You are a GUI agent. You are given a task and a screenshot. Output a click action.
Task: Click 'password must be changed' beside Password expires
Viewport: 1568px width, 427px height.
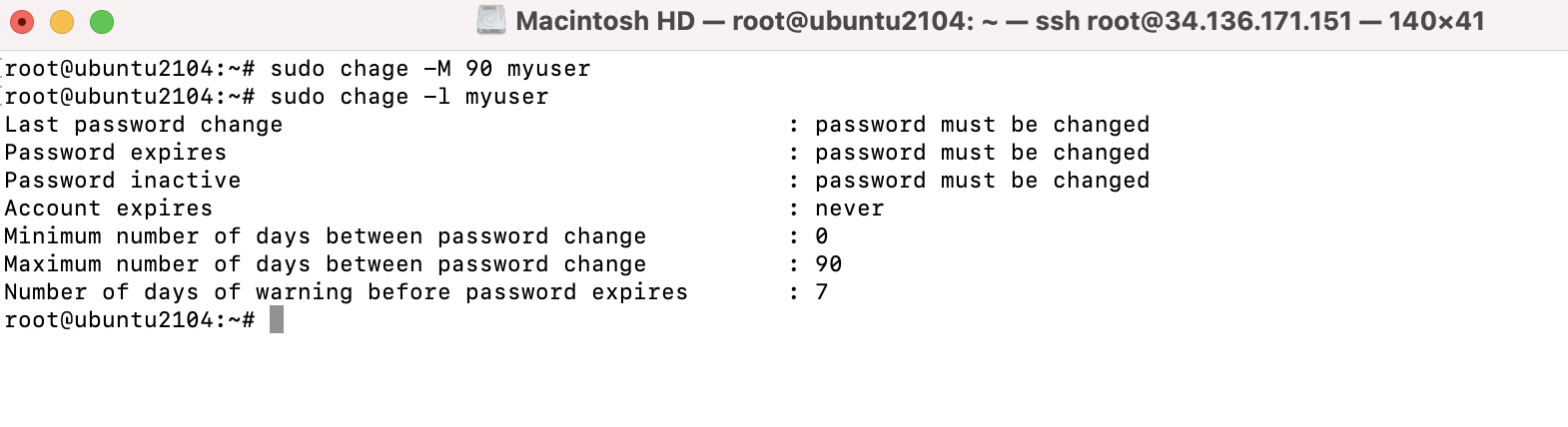pos(983,153)
